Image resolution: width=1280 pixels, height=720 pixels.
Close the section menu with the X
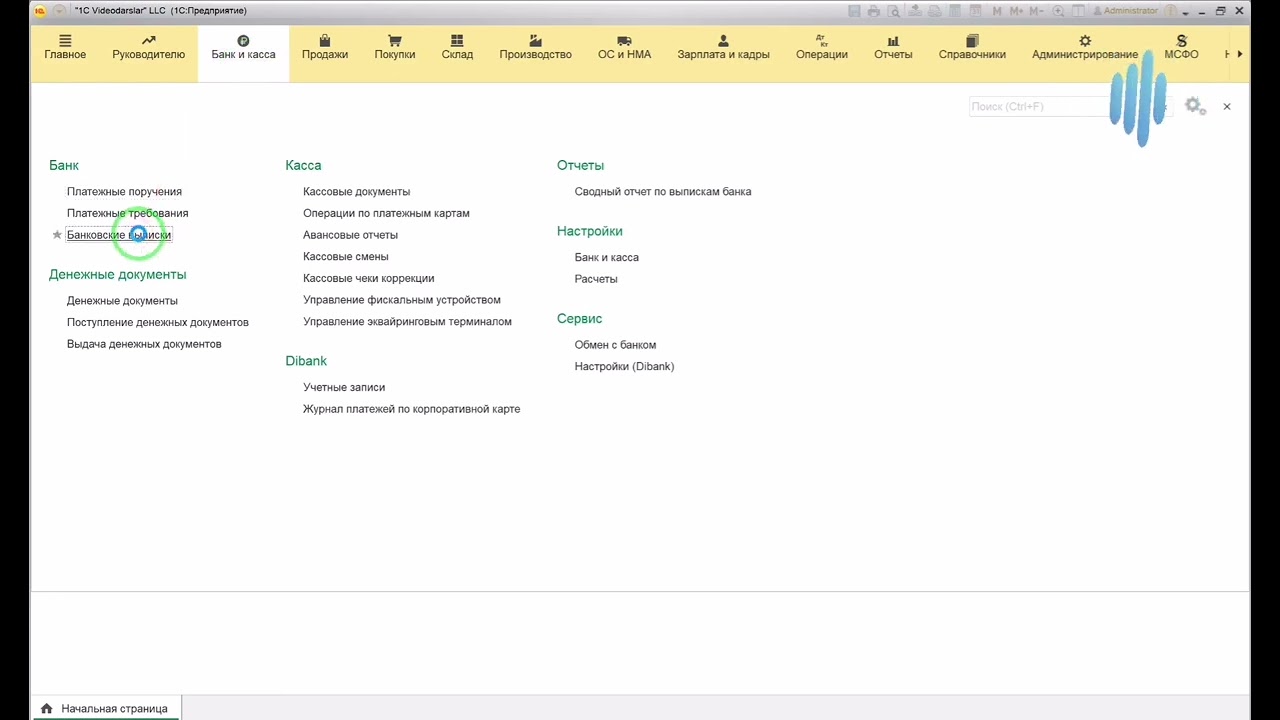coord(1227,106)
